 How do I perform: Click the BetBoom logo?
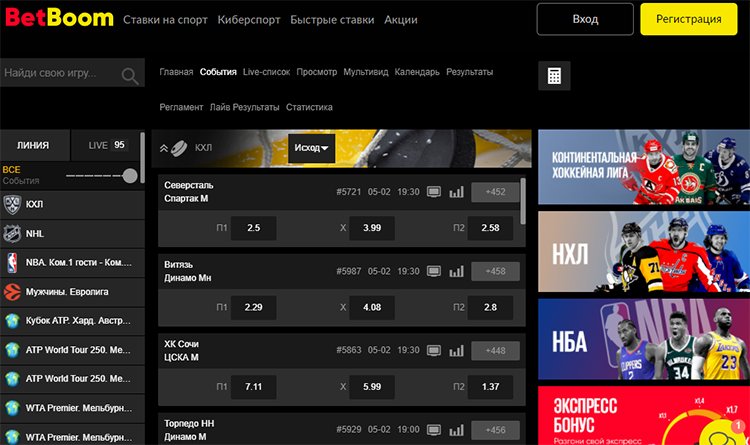pos(59,18)
